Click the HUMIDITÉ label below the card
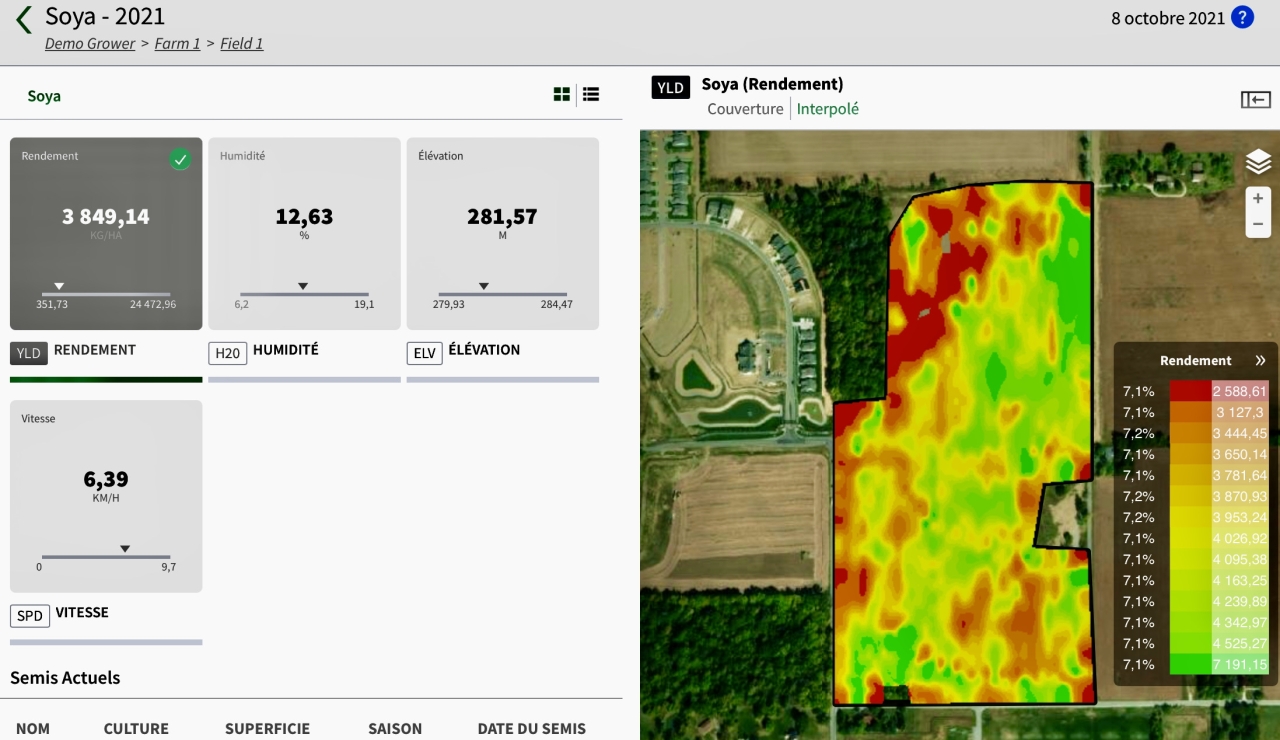The image size is (1280, 740). pyautogui.click(x=286, y=350)
